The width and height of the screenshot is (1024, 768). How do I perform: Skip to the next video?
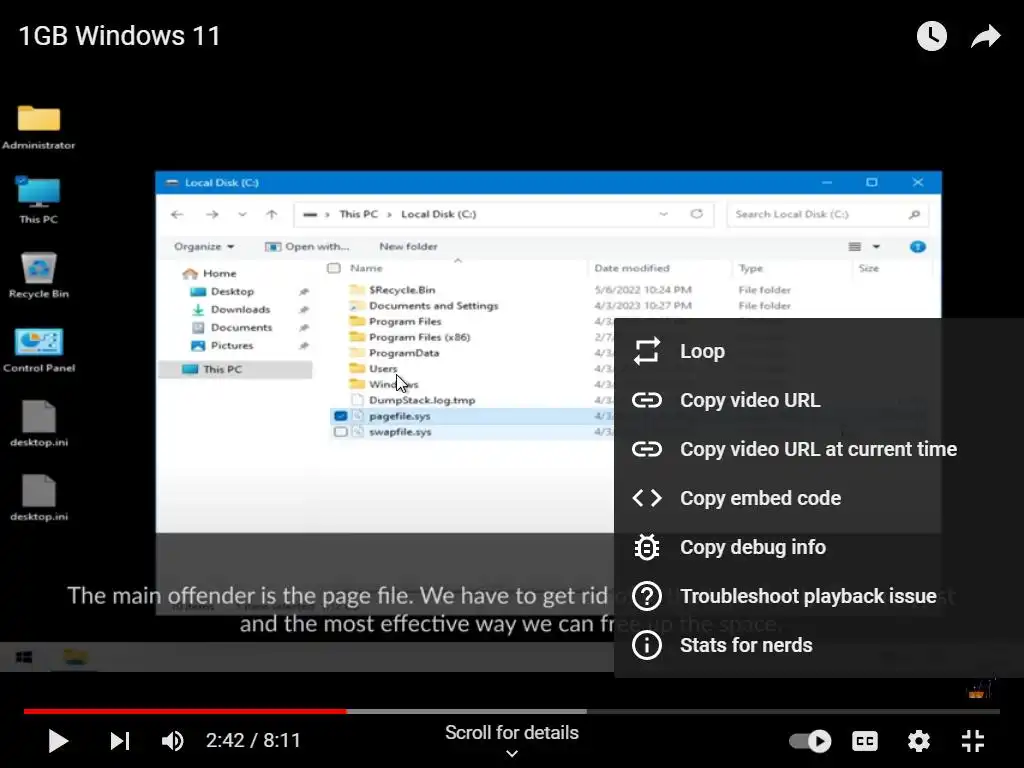click(x=120, y=741)
